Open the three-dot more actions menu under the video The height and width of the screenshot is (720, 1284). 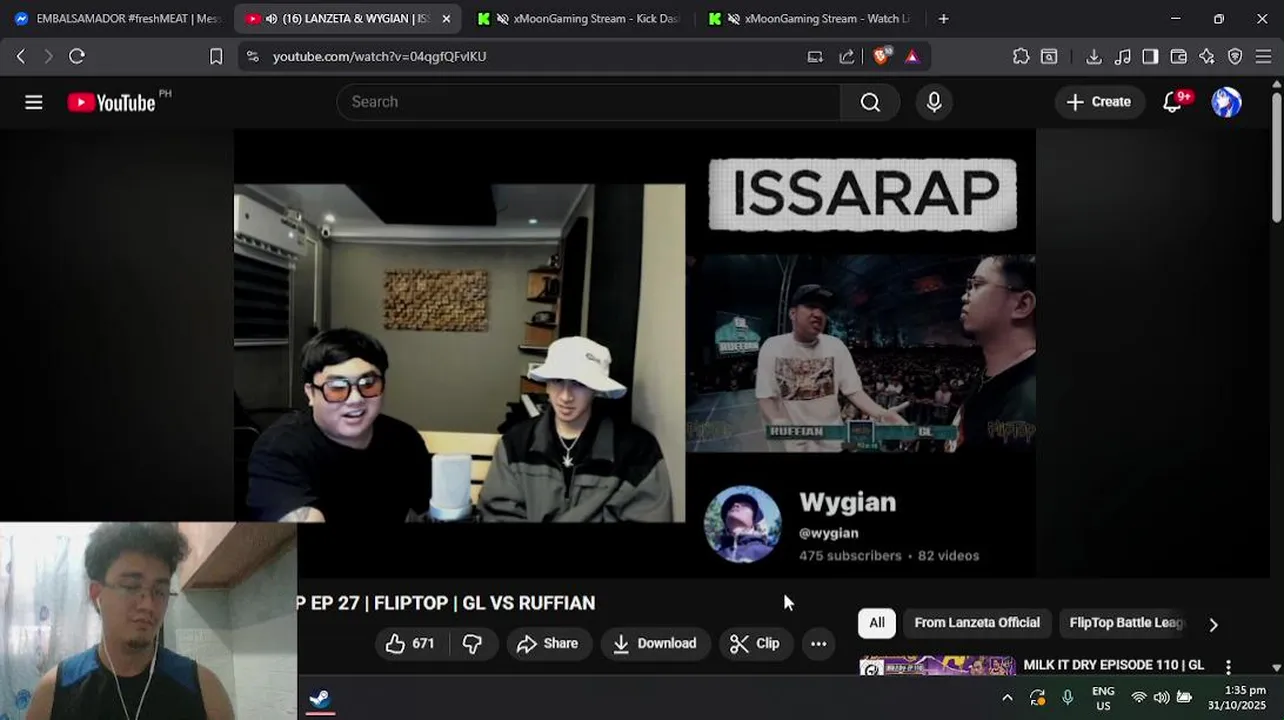point(818,643)
